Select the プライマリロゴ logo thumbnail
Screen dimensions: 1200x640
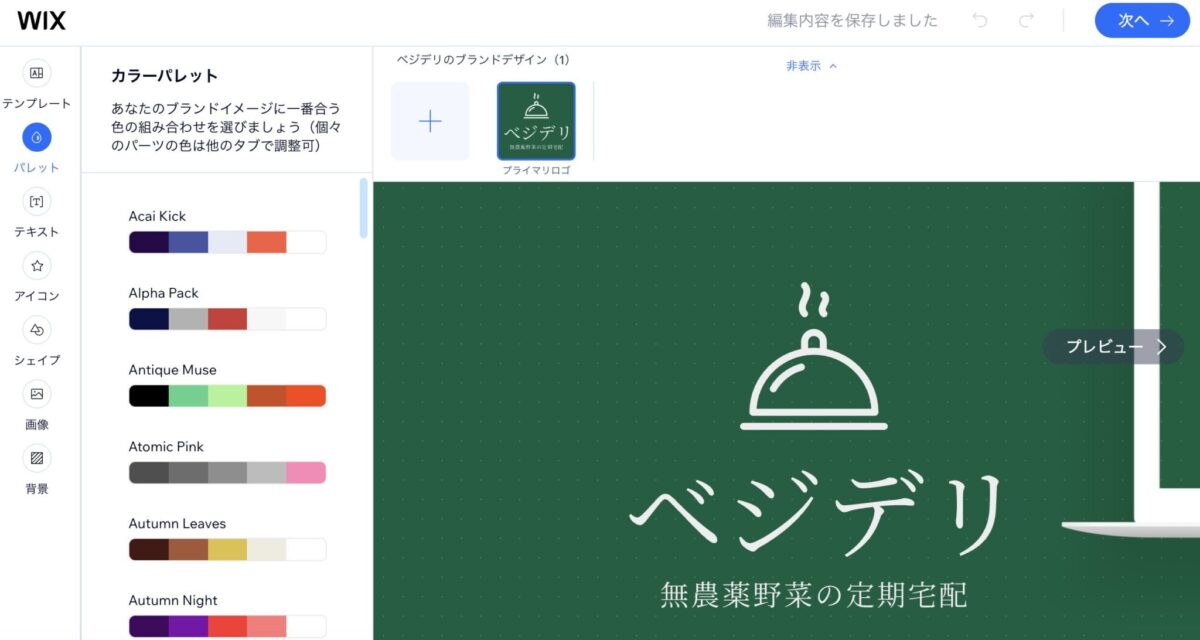pos(536,121)
